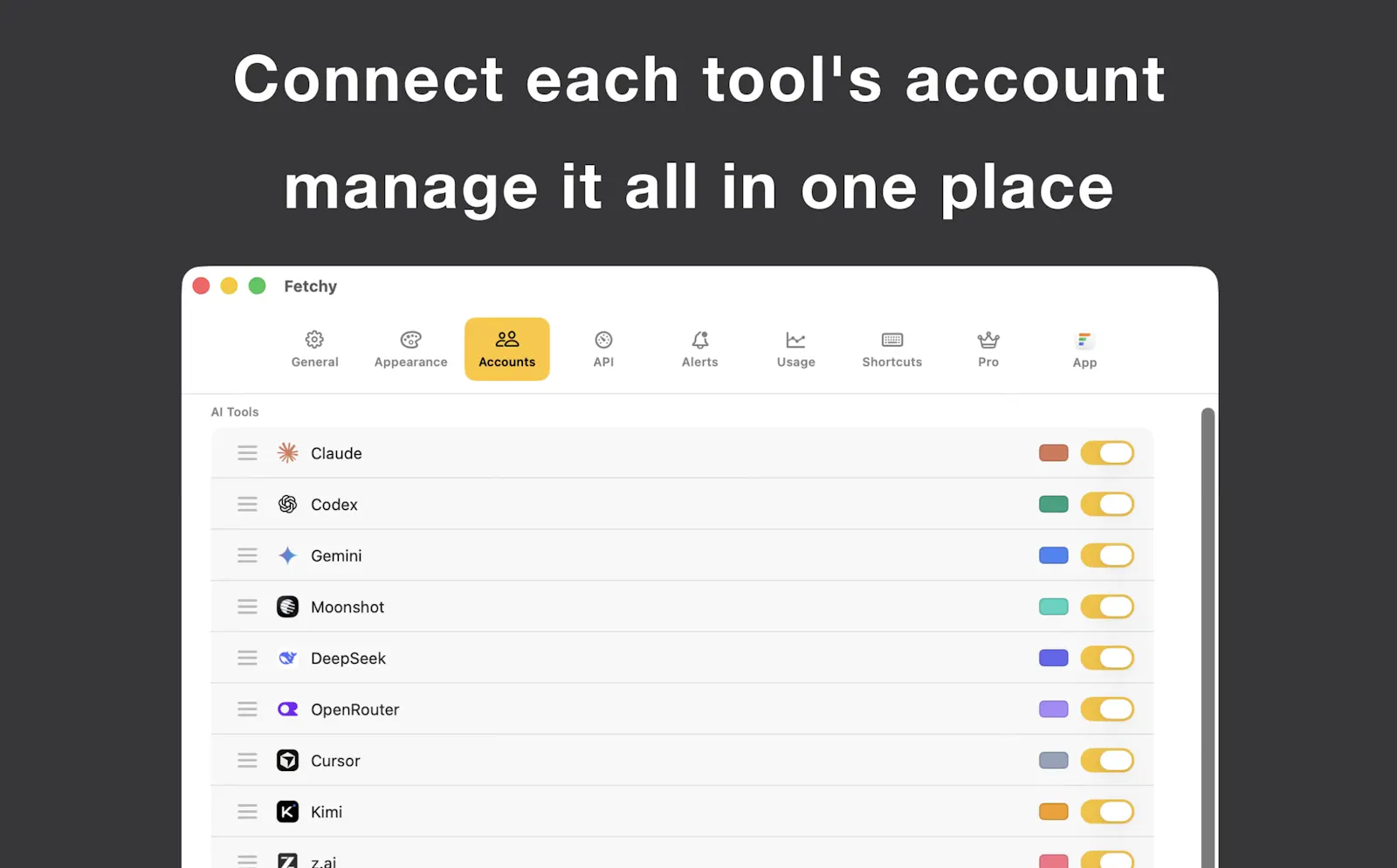Screen dimensions: 1397x868
Task: Open the green Codex color swatch
Action: tap(1054, 504)
